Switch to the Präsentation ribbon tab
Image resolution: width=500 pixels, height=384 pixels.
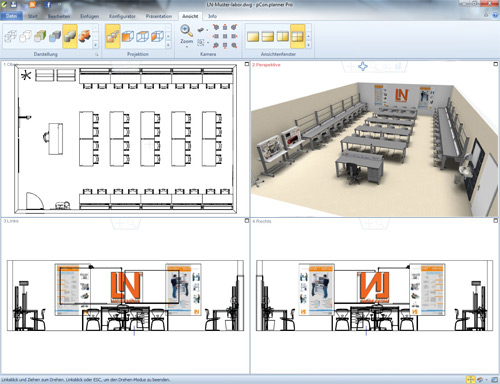tap(159, 16)
